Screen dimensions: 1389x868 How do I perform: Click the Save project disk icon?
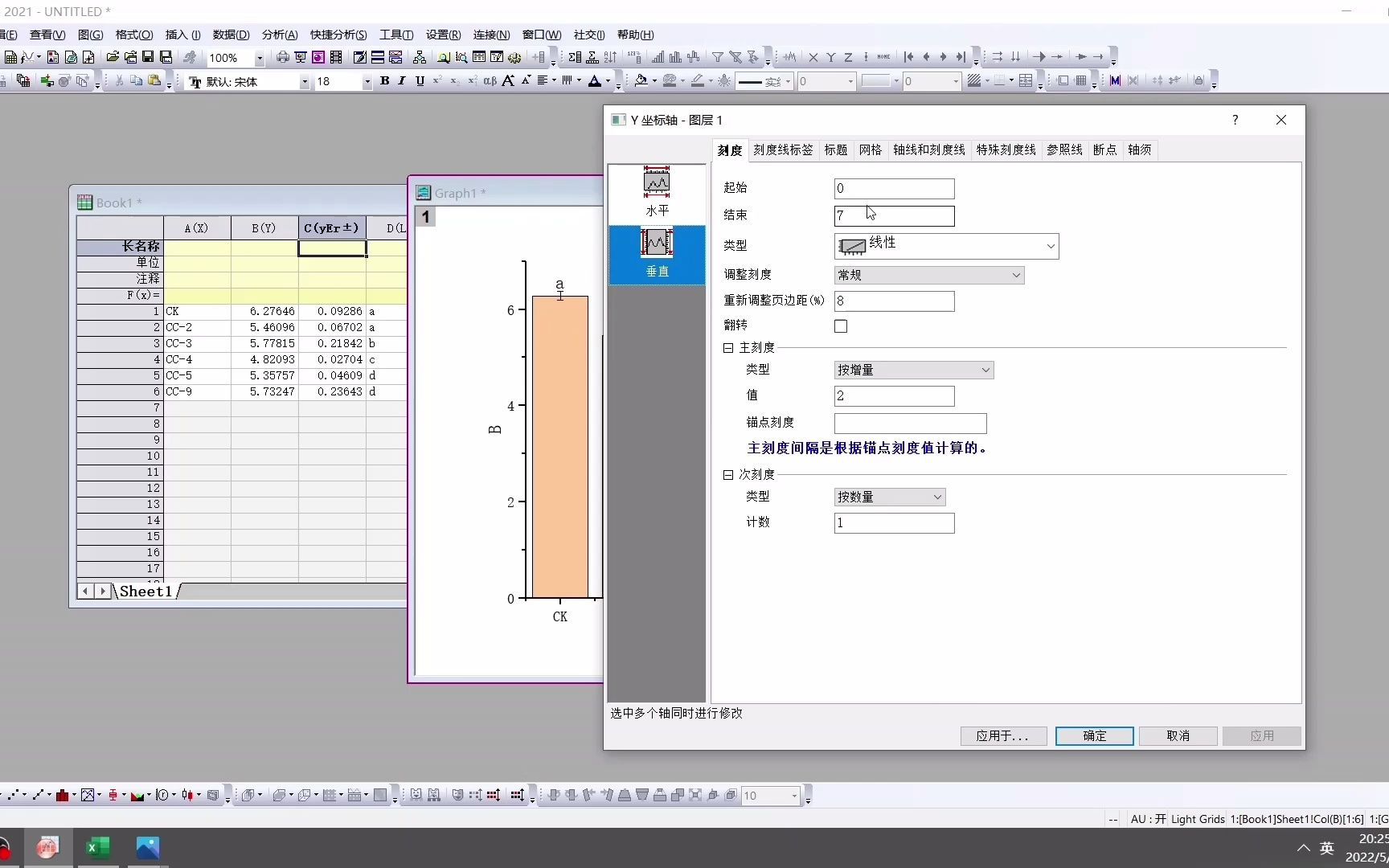pyautogui.click(x=148, y=57)
